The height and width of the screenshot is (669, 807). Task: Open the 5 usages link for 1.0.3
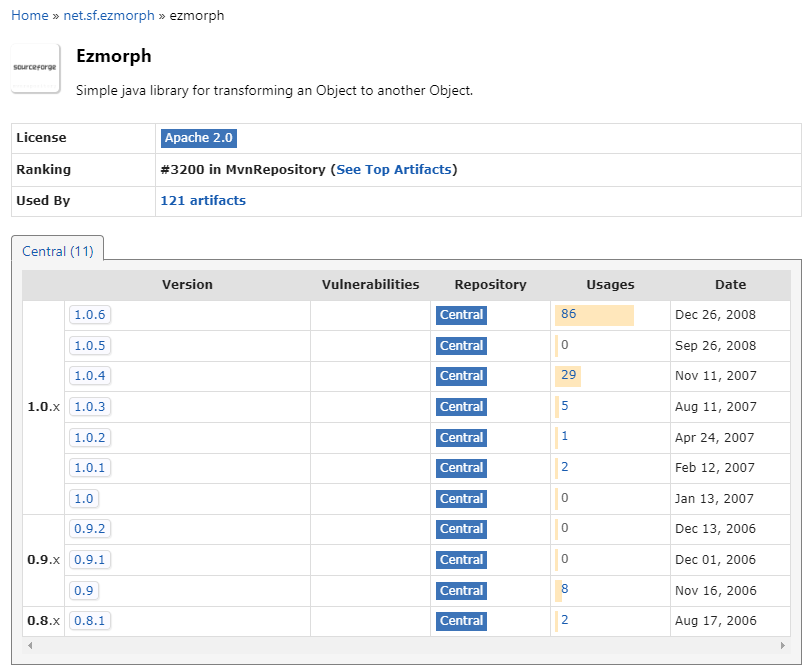pyautogui.click(x=565, y=406)
